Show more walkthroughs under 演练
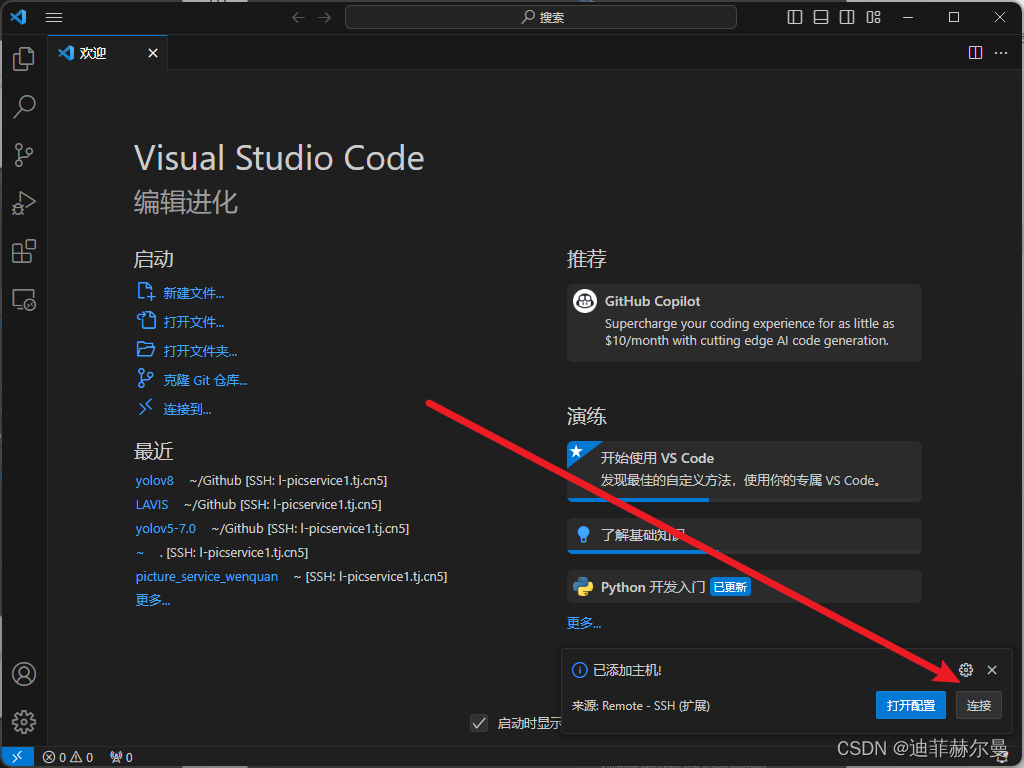Image resolution: width=1024 pixels, height=768 pixels. pos(584,623)
